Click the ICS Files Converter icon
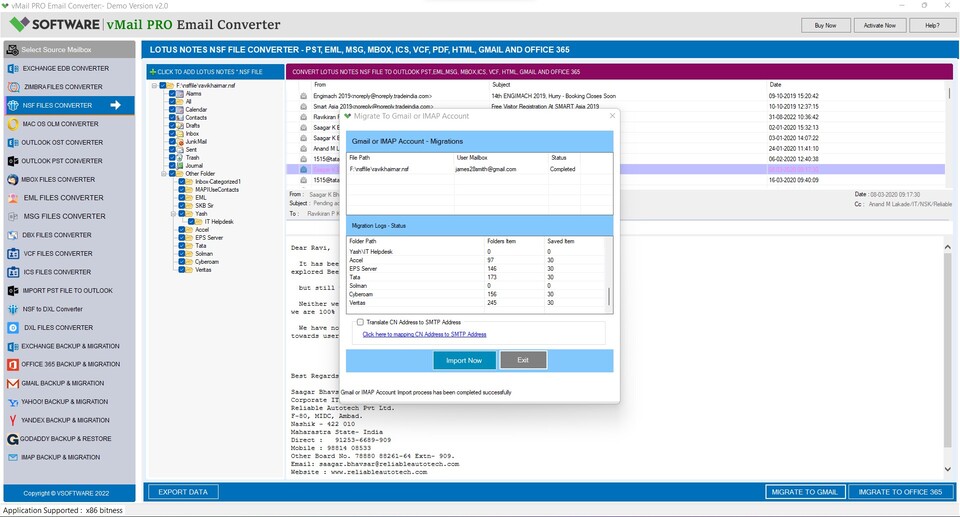This screenshot has width=960, height=517. click(x=13, y=272)
